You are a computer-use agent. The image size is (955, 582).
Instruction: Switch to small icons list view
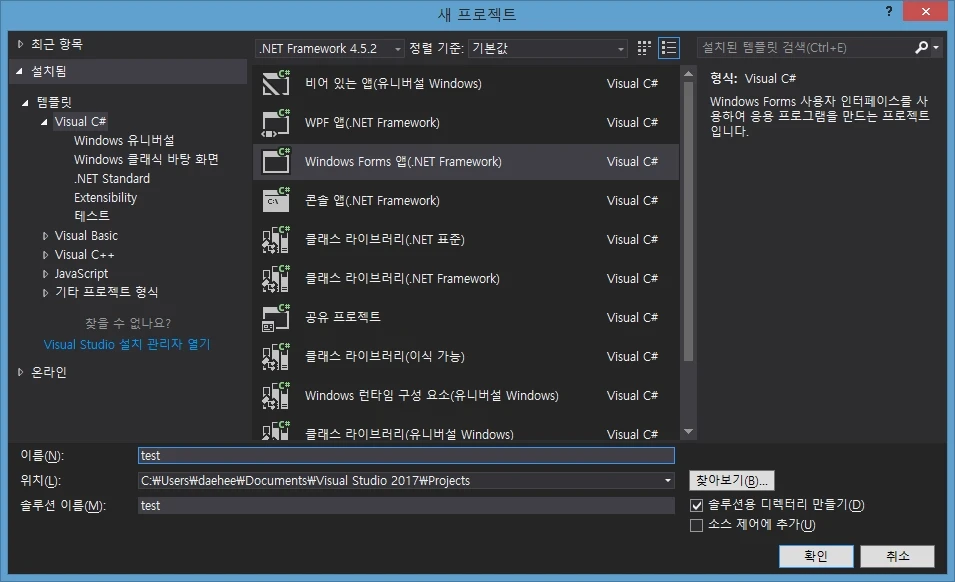(669, 48)
